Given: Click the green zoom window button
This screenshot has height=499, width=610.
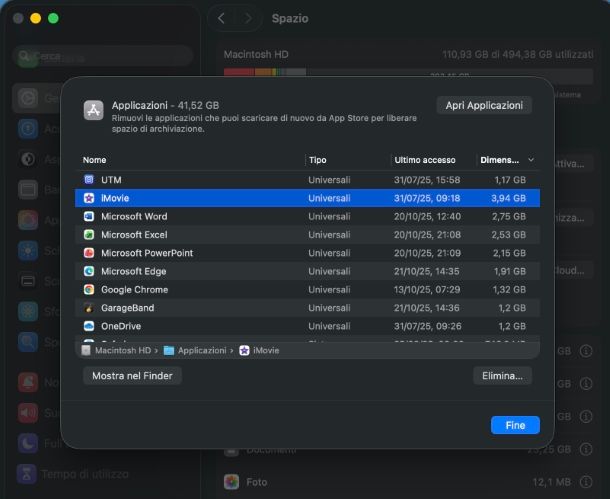Looking at the screenshot, I should (x=53, y=18).
